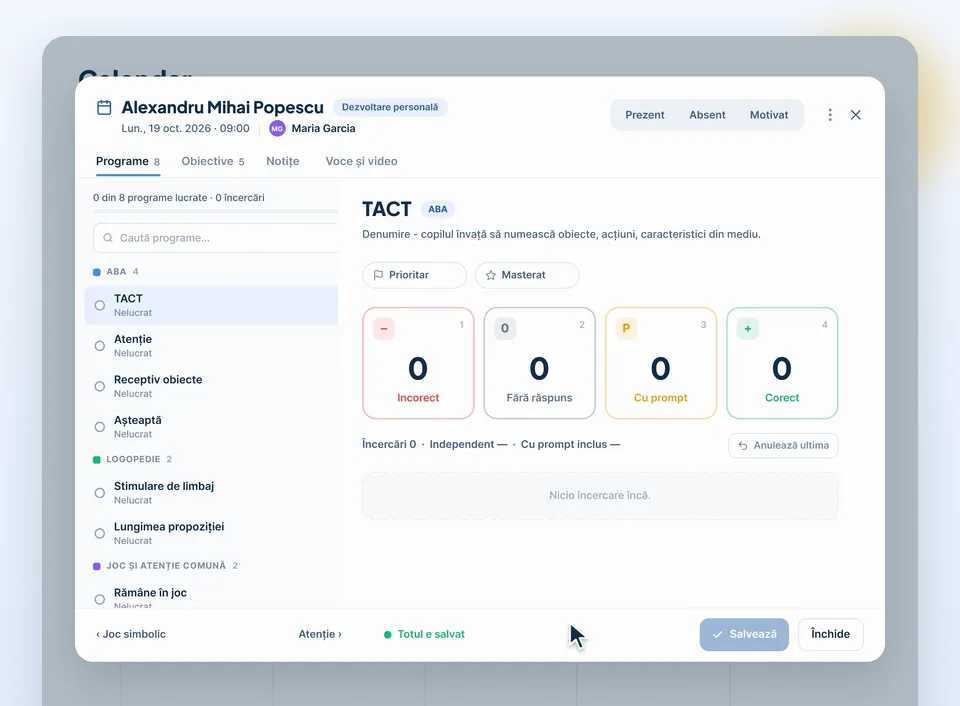Mark attendance as Motivat
Viewport: 960px width, 706px height.
click(769, 115)
